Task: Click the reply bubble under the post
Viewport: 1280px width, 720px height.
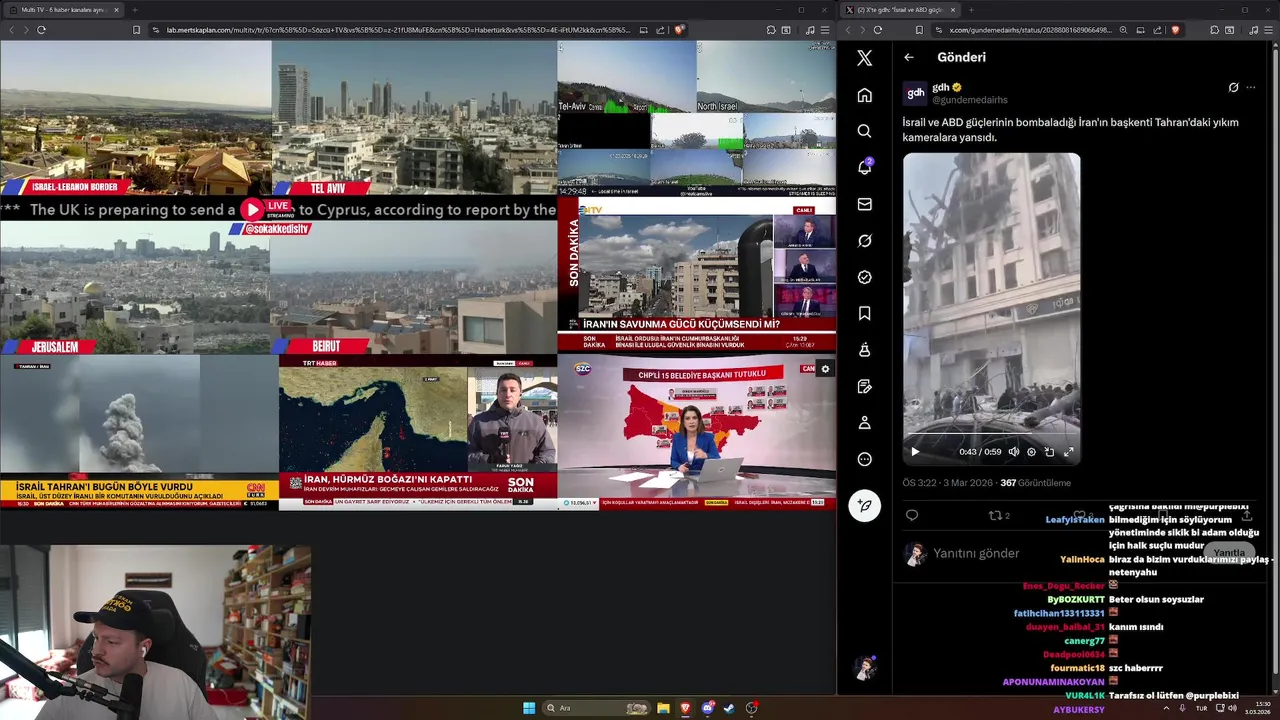Action: point(911,515)
